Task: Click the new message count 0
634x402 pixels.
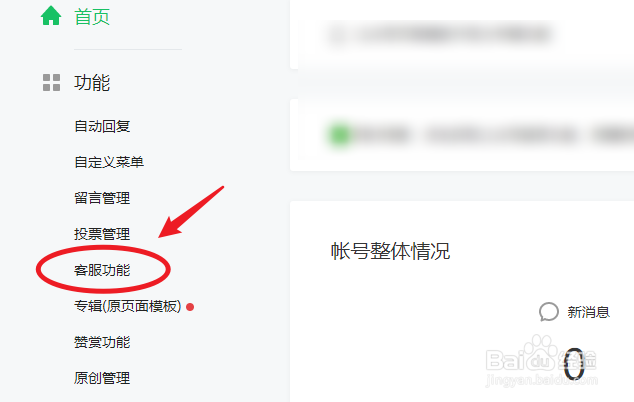Action: click(x=574, y=364)
